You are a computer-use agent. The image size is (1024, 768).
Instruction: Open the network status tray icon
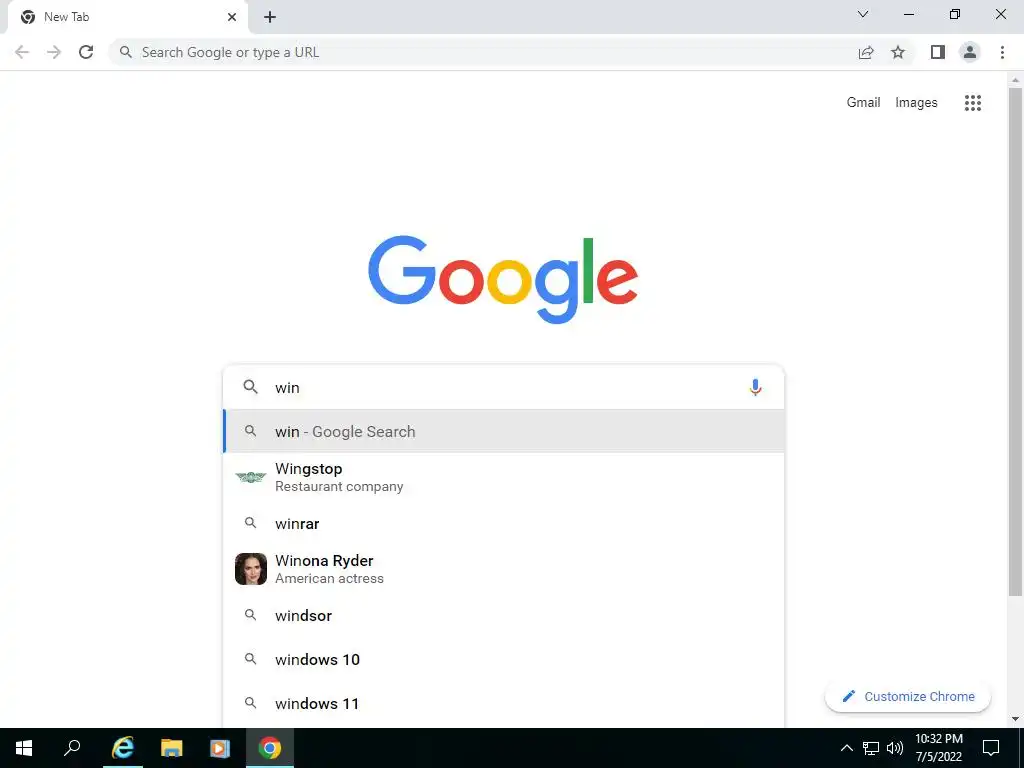click(871, 748)
